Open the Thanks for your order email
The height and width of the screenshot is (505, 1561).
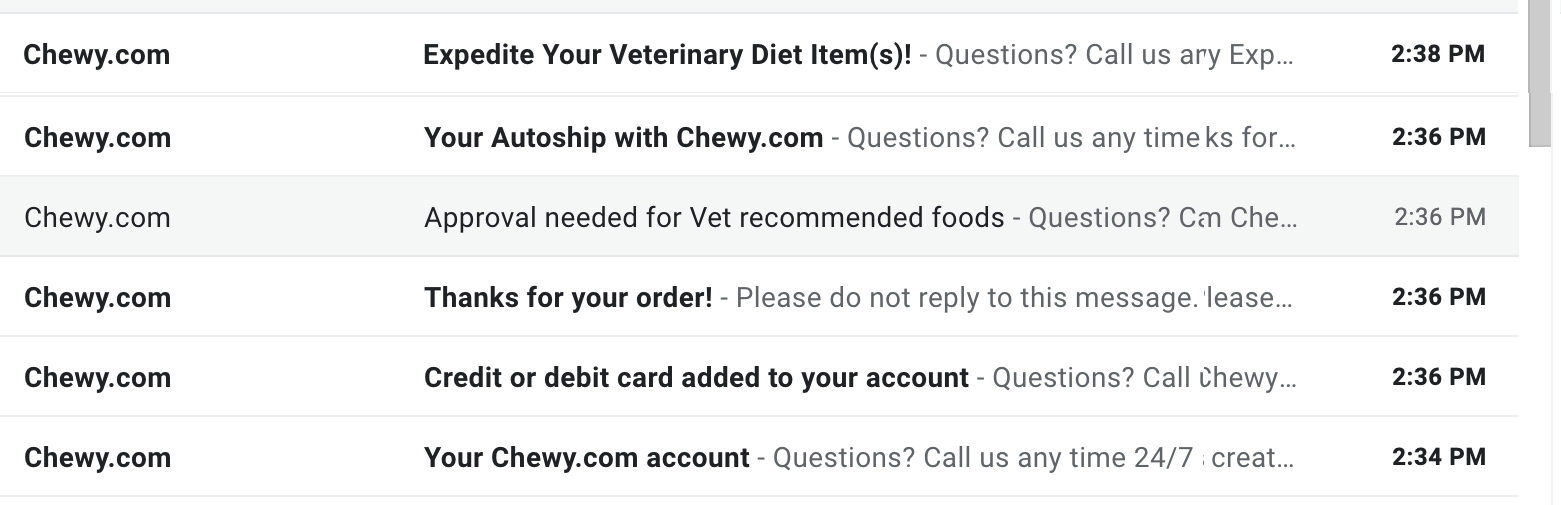568,297
